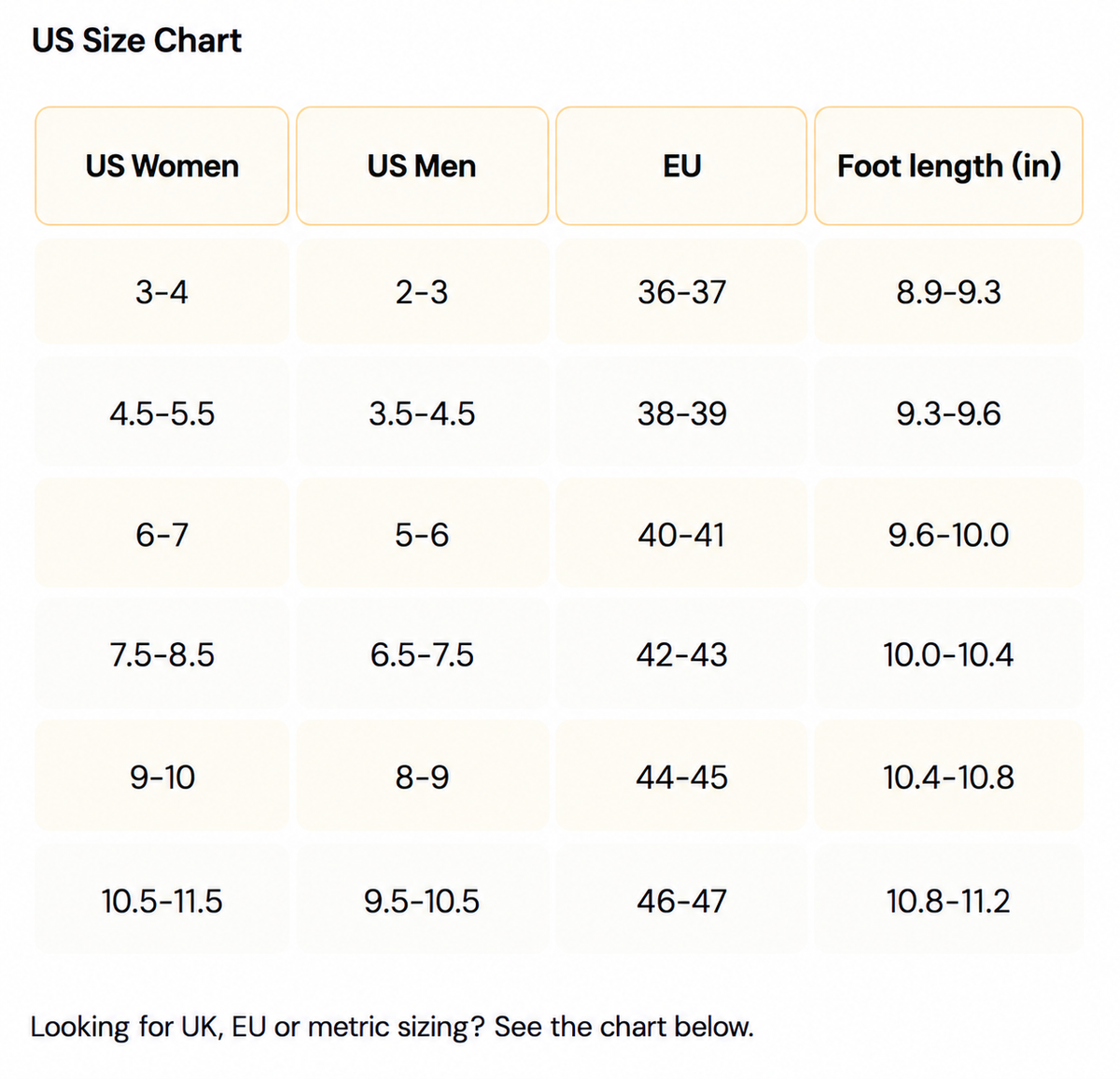This screenshot has width=1120, height=1079.
Task: Select US Men size 3.5-4.5 cell
Action: [x=422, y=413]
